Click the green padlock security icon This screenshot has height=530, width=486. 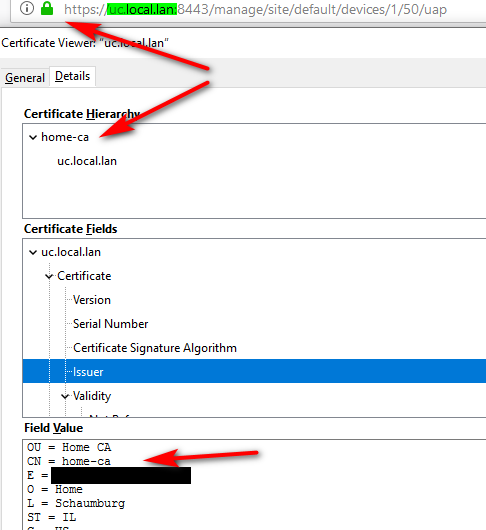coord(47,8)
